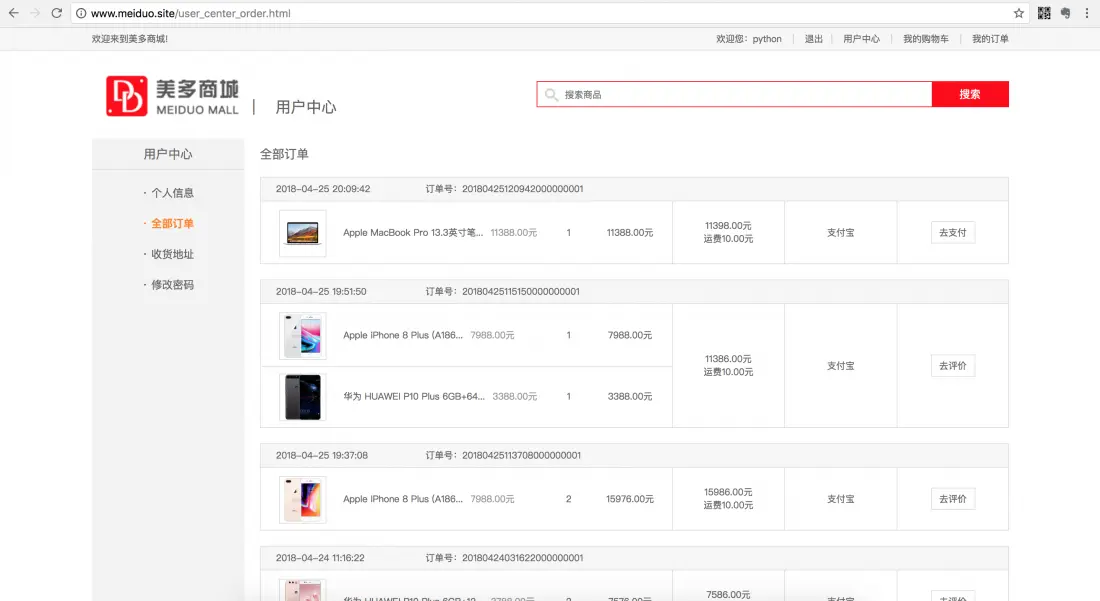This screenshot has height=601, width=1100.
Task: Click the iPhone 8 Plus name in the 19:51:50 order
Action: [x=403, y=335]
